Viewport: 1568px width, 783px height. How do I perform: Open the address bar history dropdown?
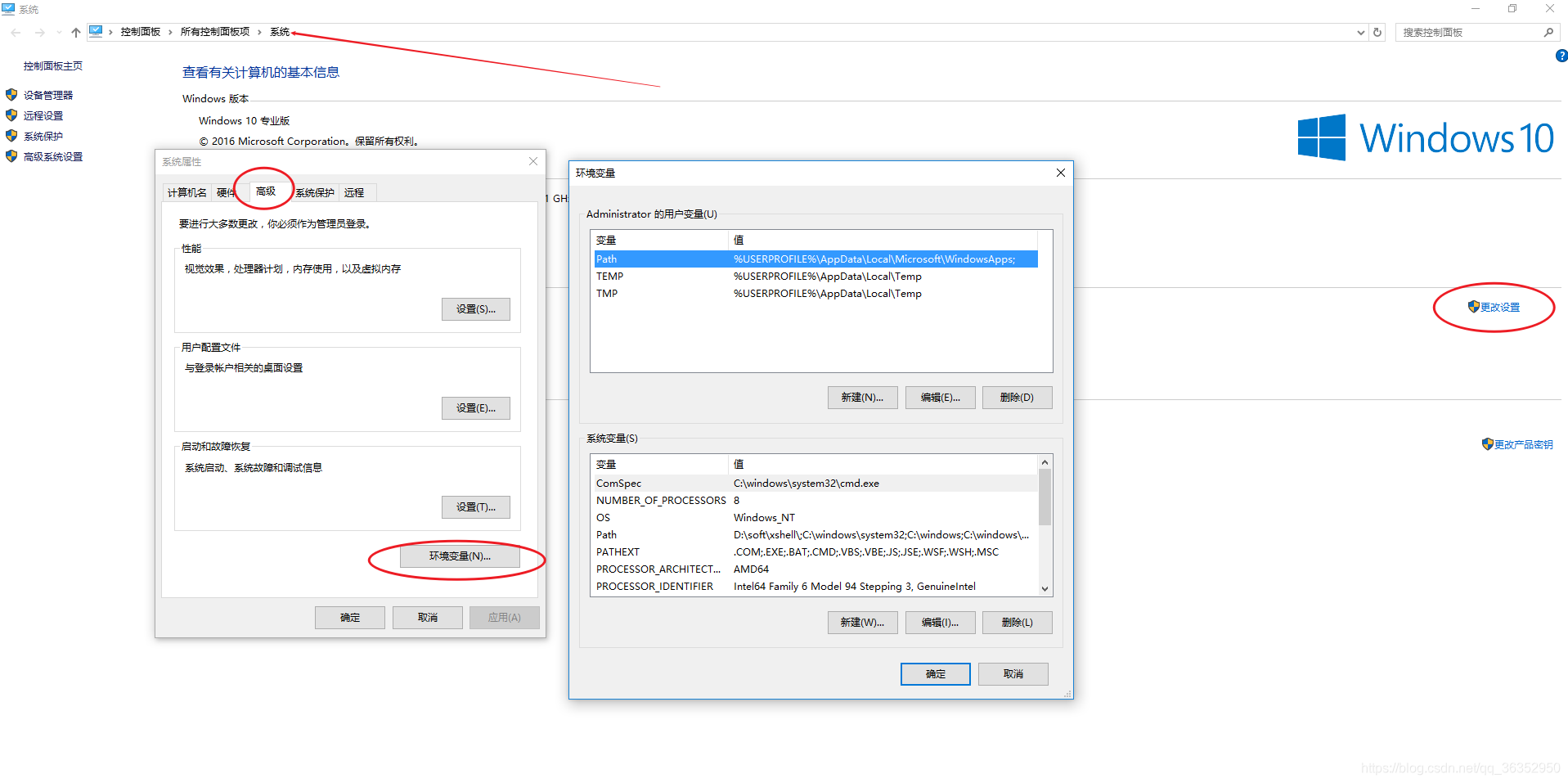tap(1361, 33)
